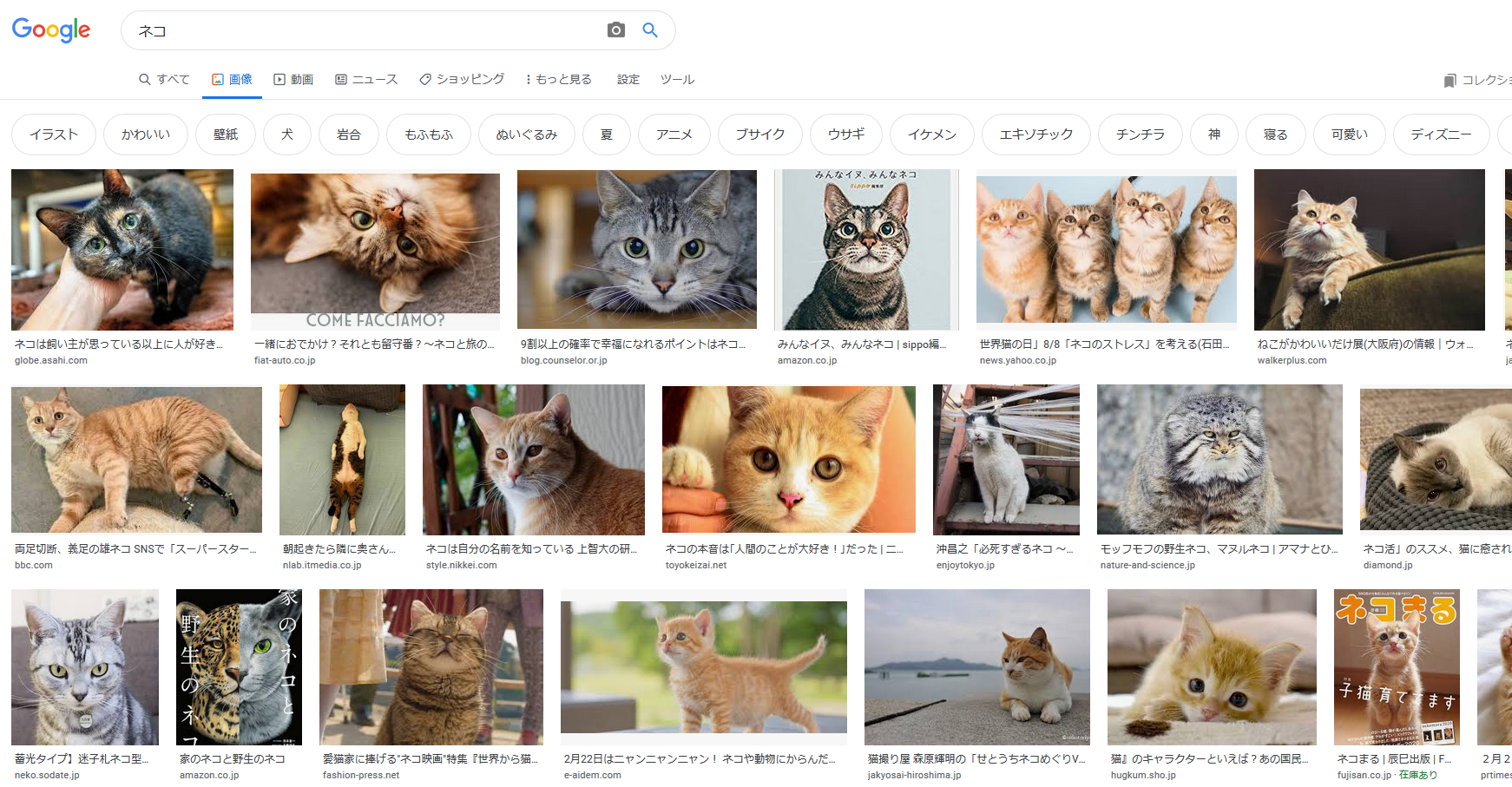
Task: Open hugkum.sho.jp kitten with toy image
Action: 1212,667
